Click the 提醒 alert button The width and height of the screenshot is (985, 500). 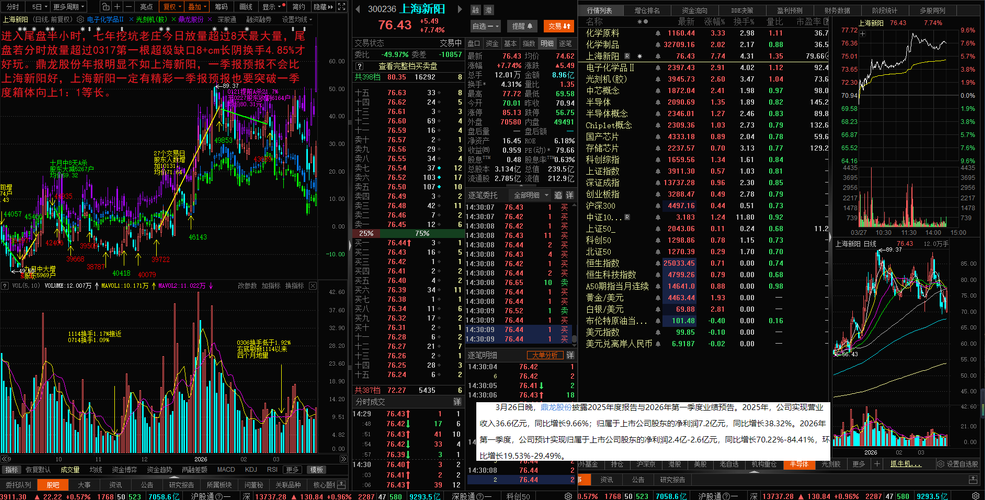523,26
